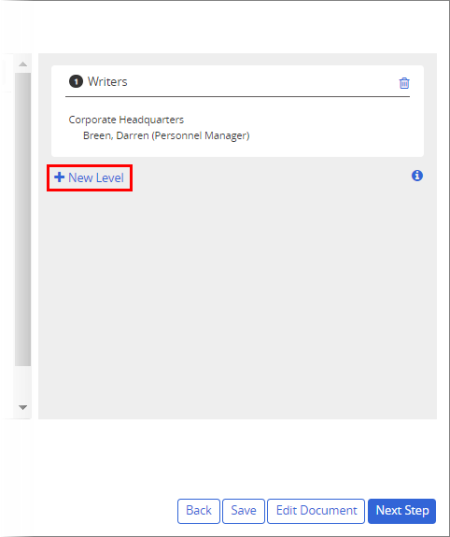Click the scrollbar track below the thumb
The height and width of the screenshot is (537, 450).
point(23,383)
